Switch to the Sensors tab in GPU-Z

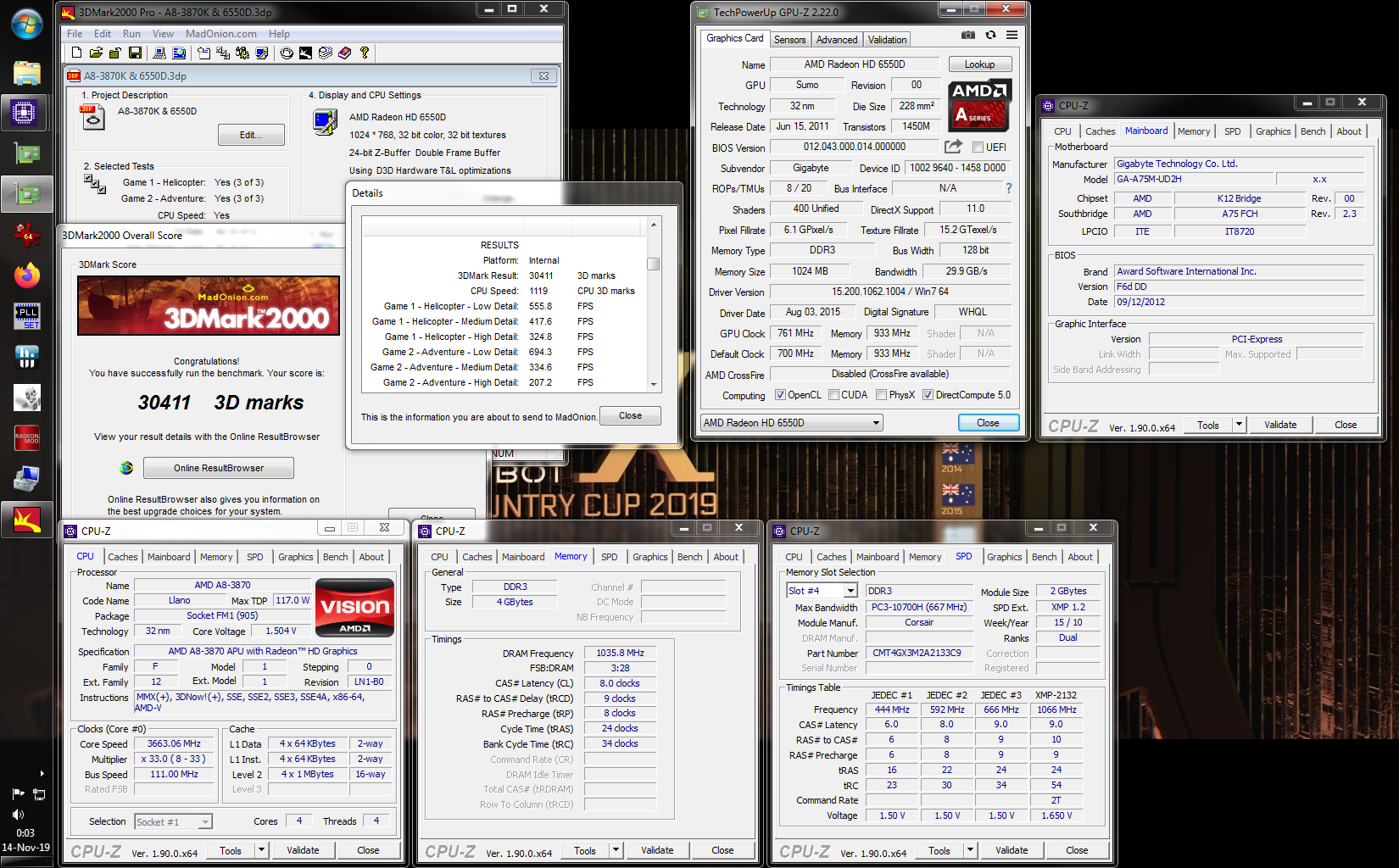coord(789,40)
